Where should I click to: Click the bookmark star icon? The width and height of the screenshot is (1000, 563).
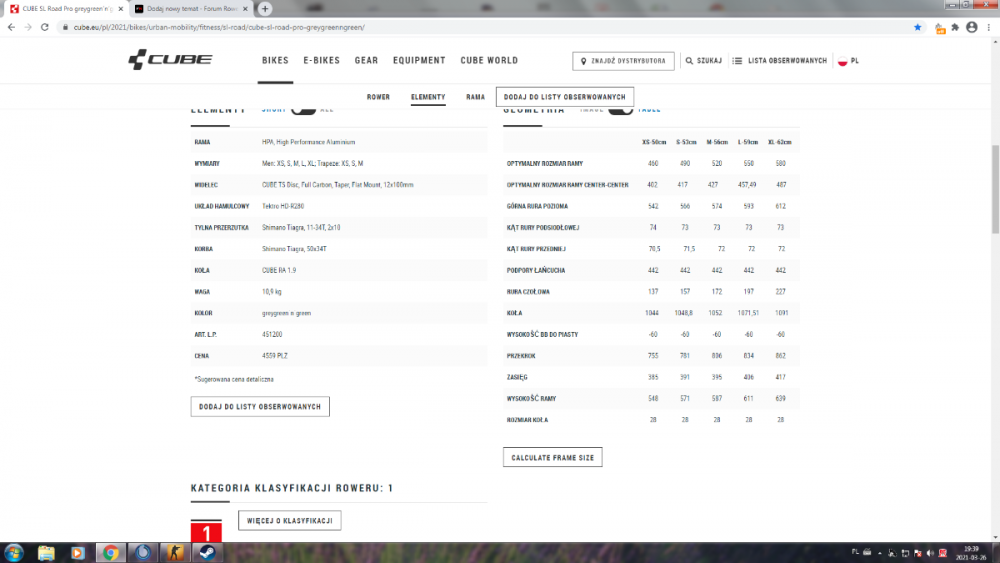click(x=918, y=27)
